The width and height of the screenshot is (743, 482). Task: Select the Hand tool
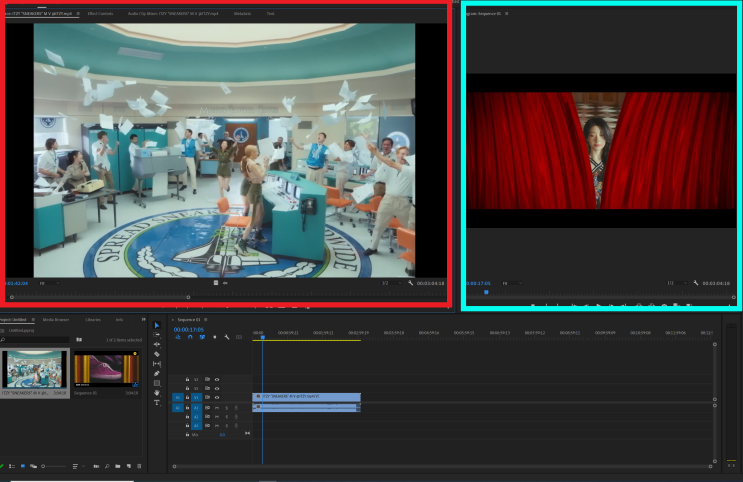tap(157, 392)
